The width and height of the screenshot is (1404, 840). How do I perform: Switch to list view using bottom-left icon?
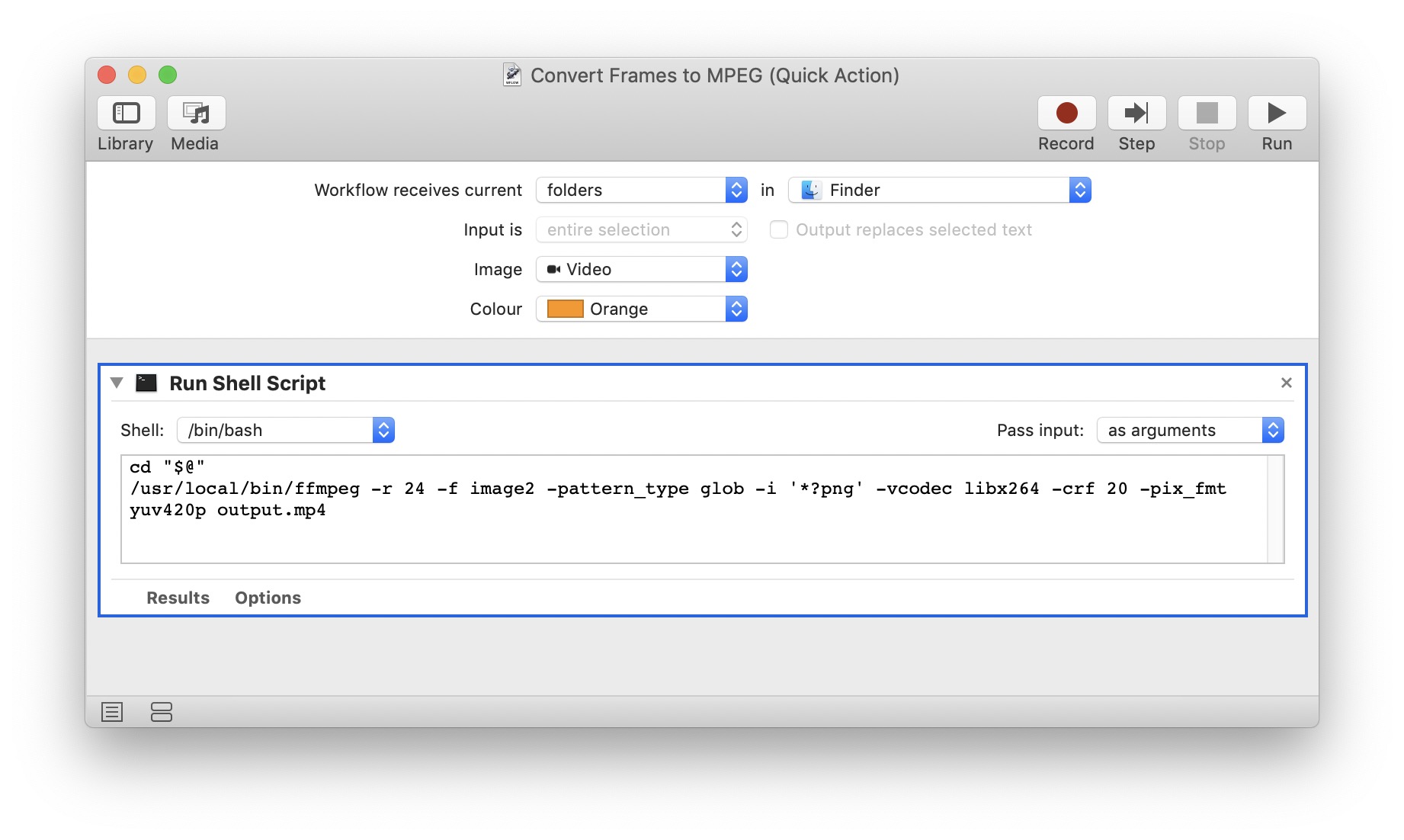coord(111,712)
